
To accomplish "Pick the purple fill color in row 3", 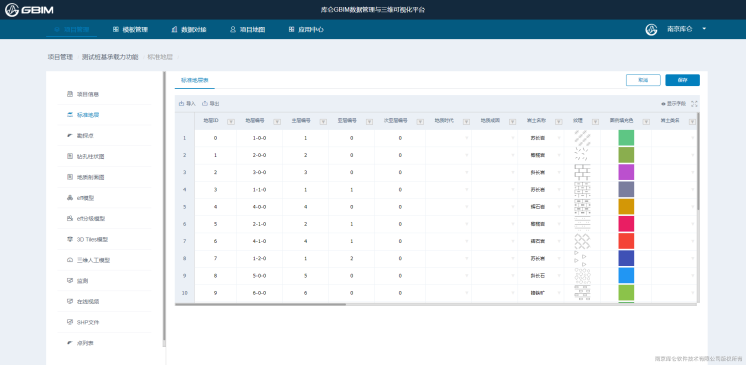I will [626, 172].
